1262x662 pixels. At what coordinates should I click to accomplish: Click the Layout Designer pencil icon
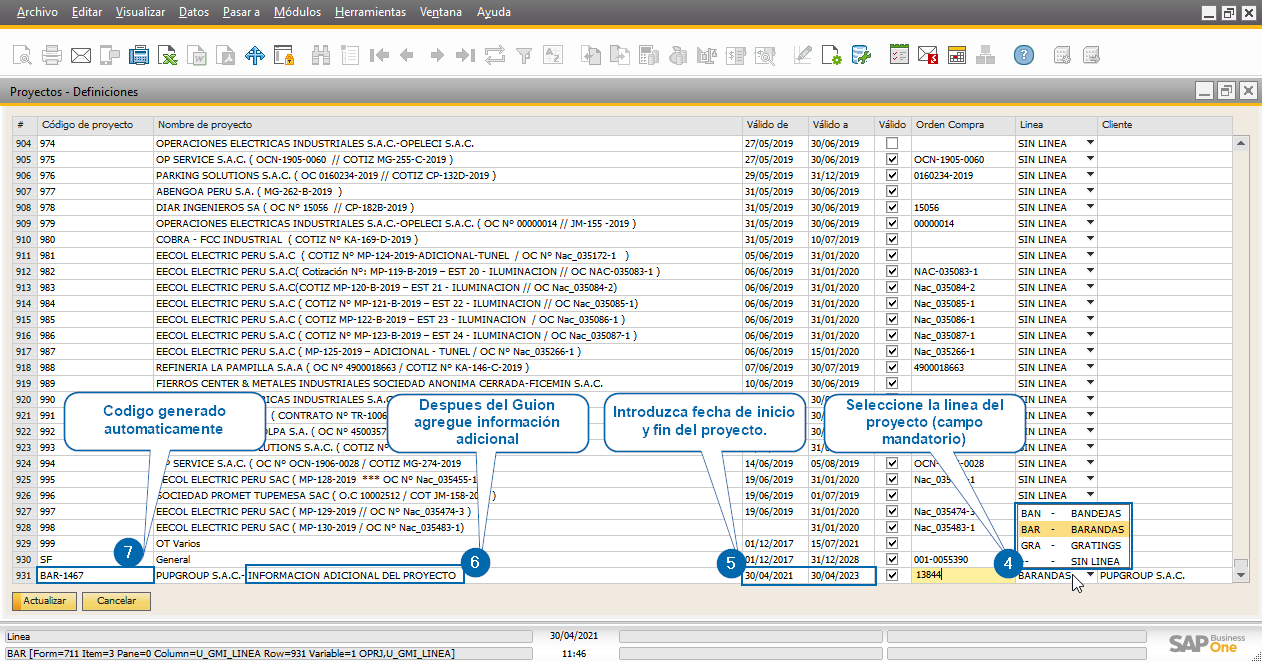click(803, 55)
